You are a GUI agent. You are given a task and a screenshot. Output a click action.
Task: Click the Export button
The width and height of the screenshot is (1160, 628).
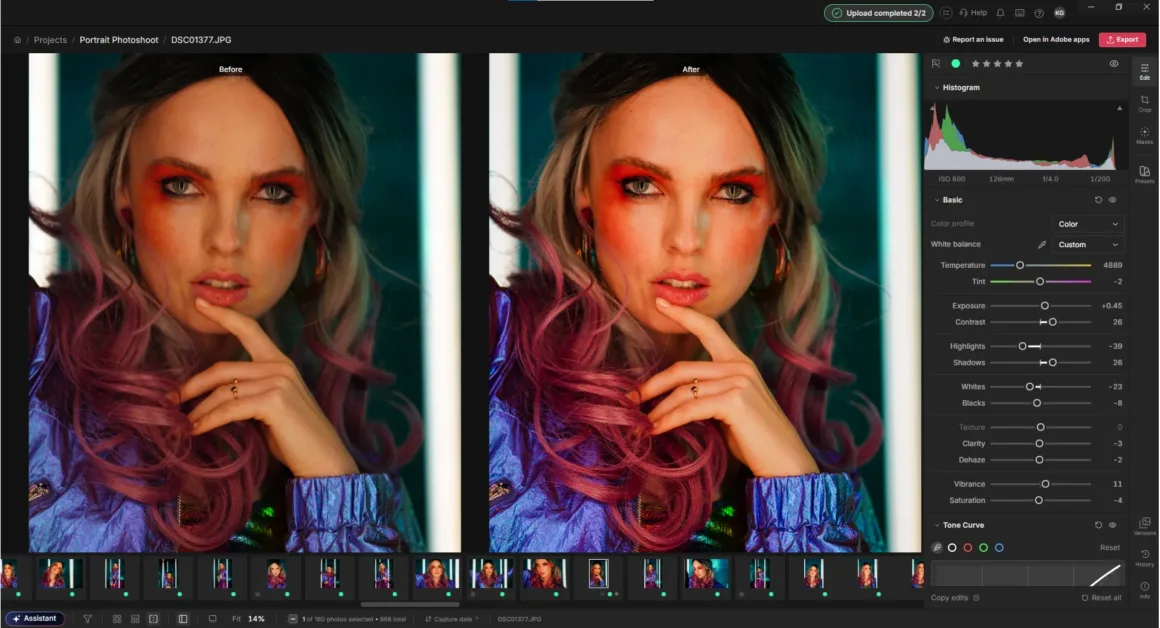click(x=1122, y=40)
